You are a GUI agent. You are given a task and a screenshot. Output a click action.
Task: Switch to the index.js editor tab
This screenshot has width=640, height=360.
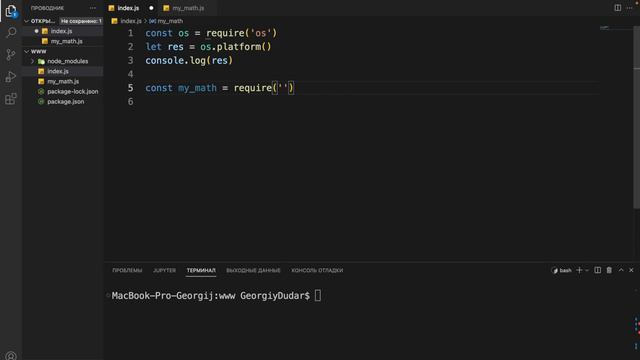[x=128, y=8]
